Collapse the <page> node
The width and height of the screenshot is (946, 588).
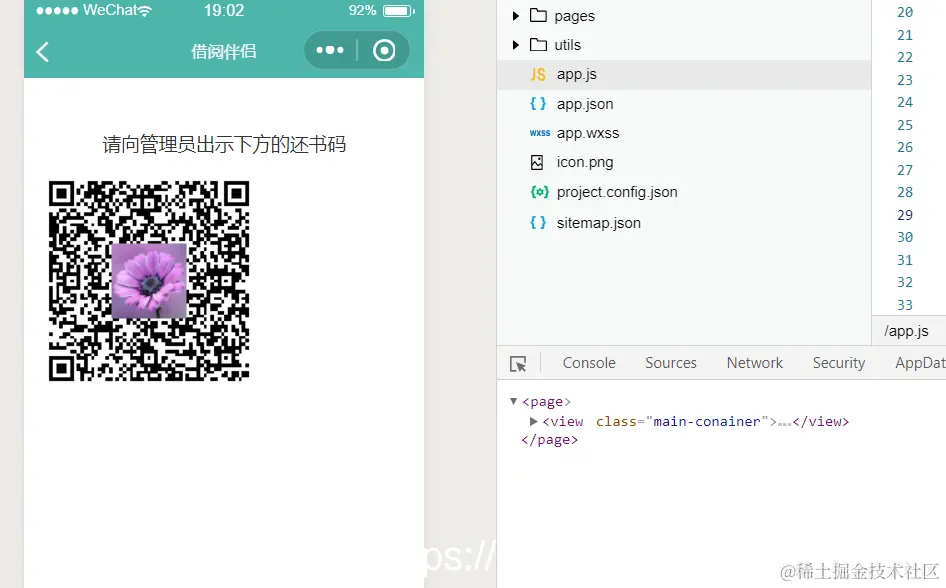click(x=513, y=401)
